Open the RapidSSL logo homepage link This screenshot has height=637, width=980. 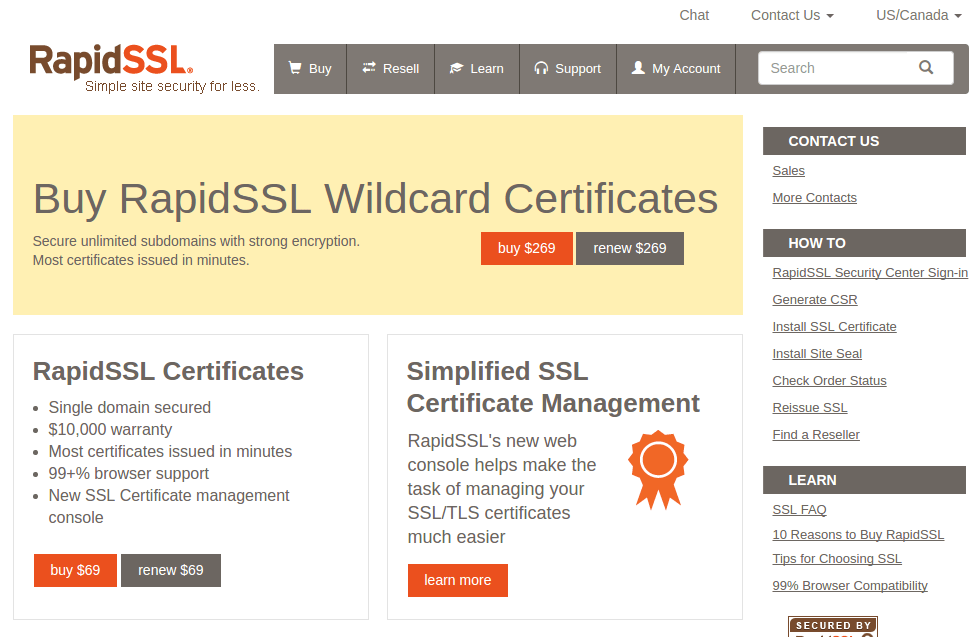click(x=110, y=62)
